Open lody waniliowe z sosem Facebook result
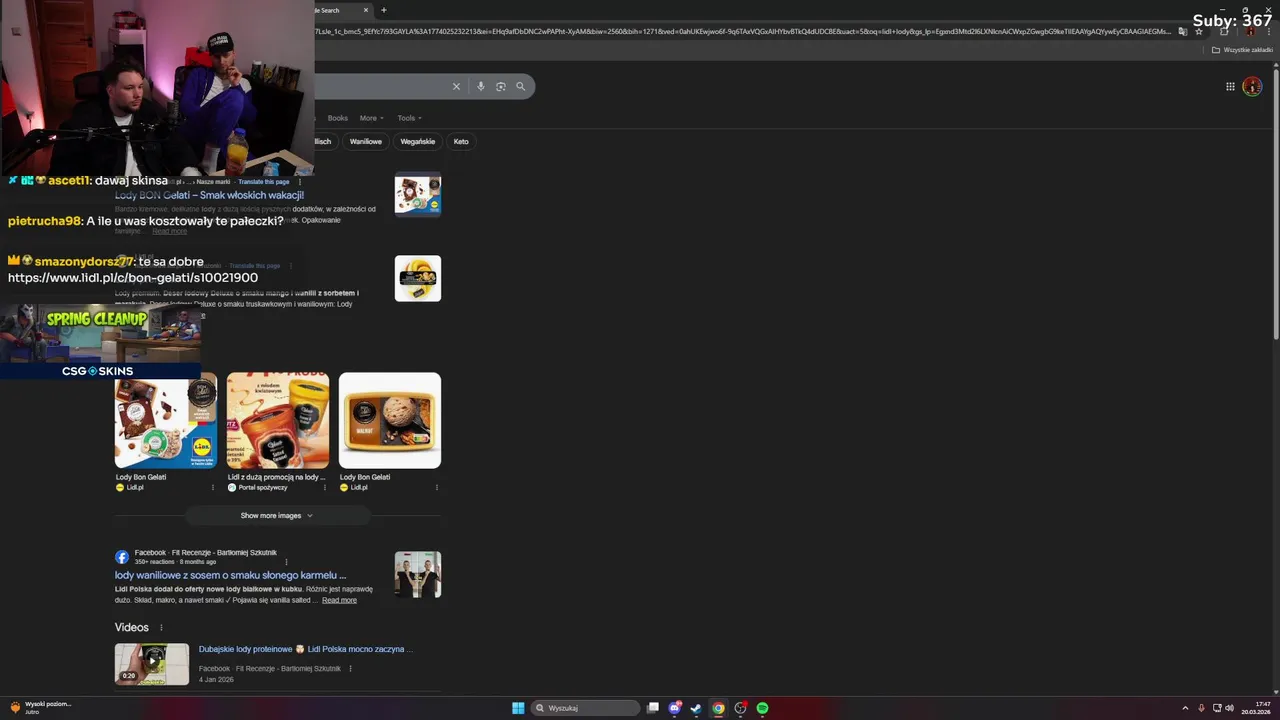 230,575
